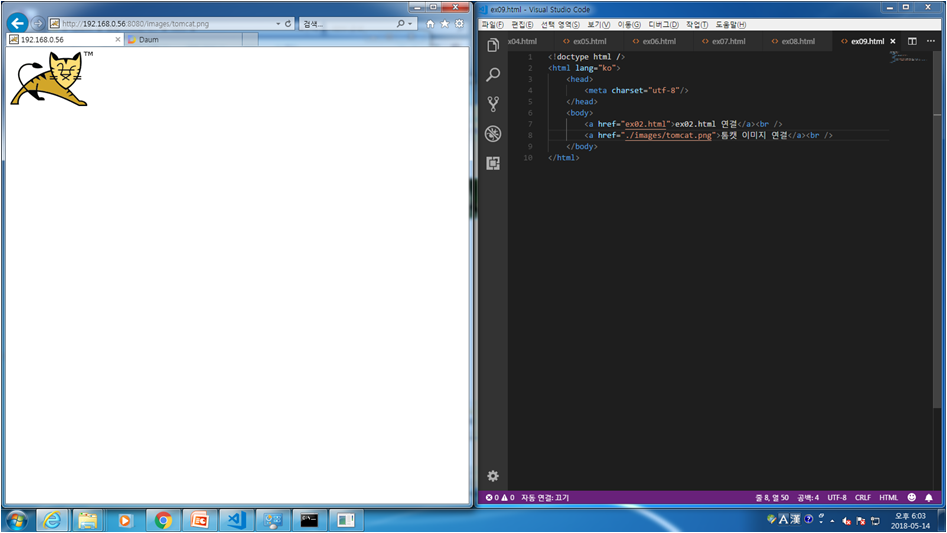Click line and column indicator in status bar
The image size is (947, 533).
(x=771, y=497)
